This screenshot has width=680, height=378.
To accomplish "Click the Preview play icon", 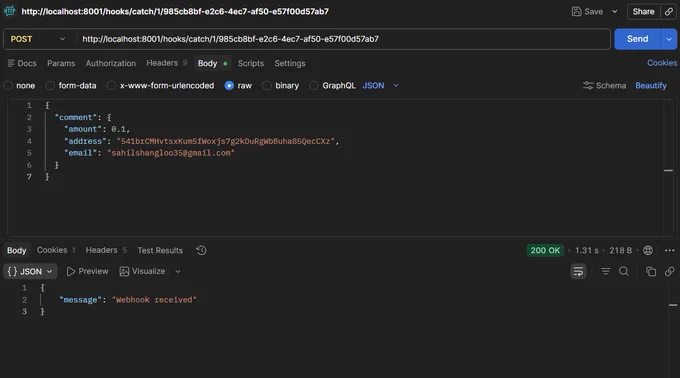I will coord(71,271).
